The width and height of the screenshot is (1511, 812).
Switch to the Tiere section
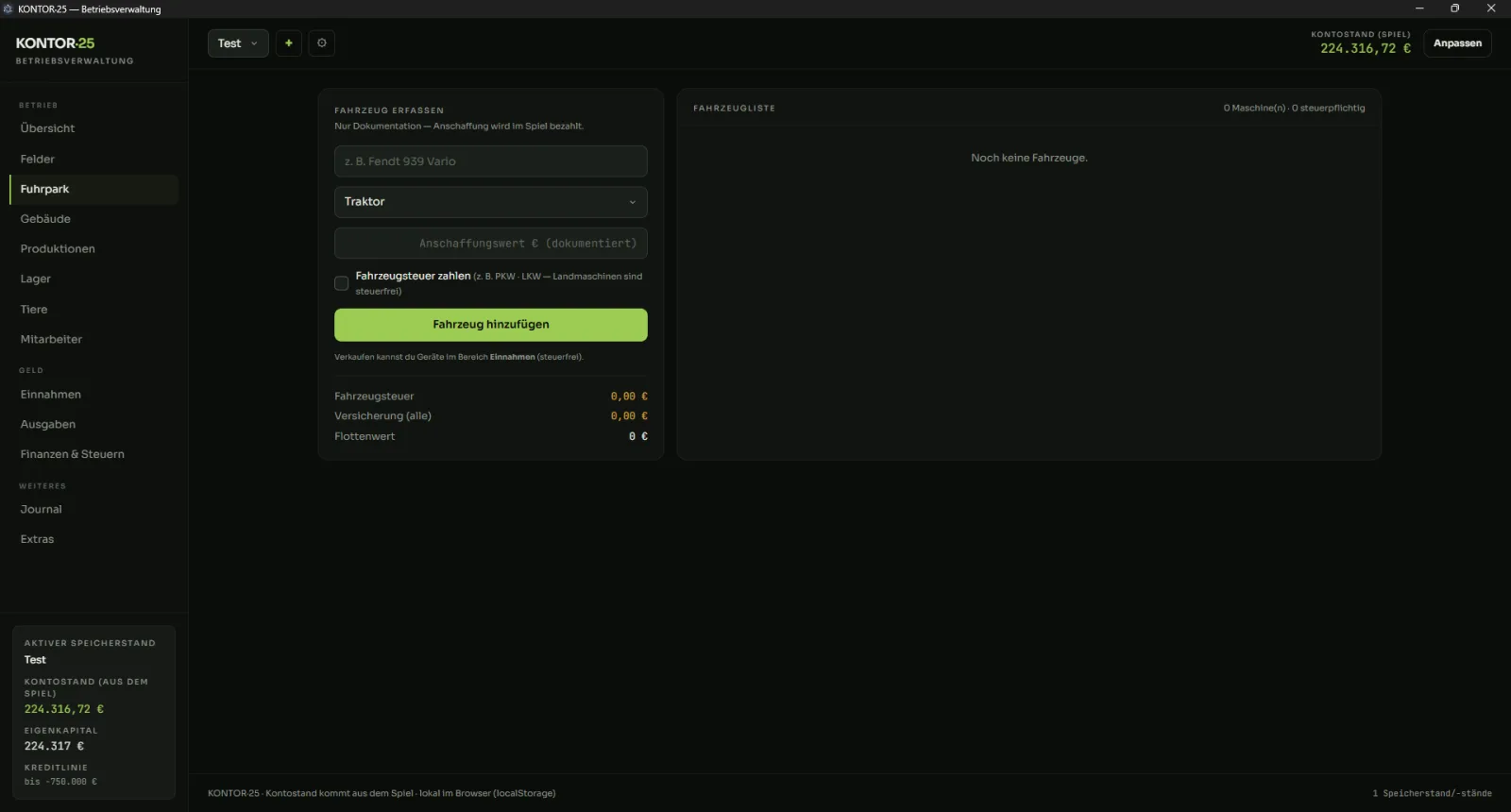pos(93,310)
